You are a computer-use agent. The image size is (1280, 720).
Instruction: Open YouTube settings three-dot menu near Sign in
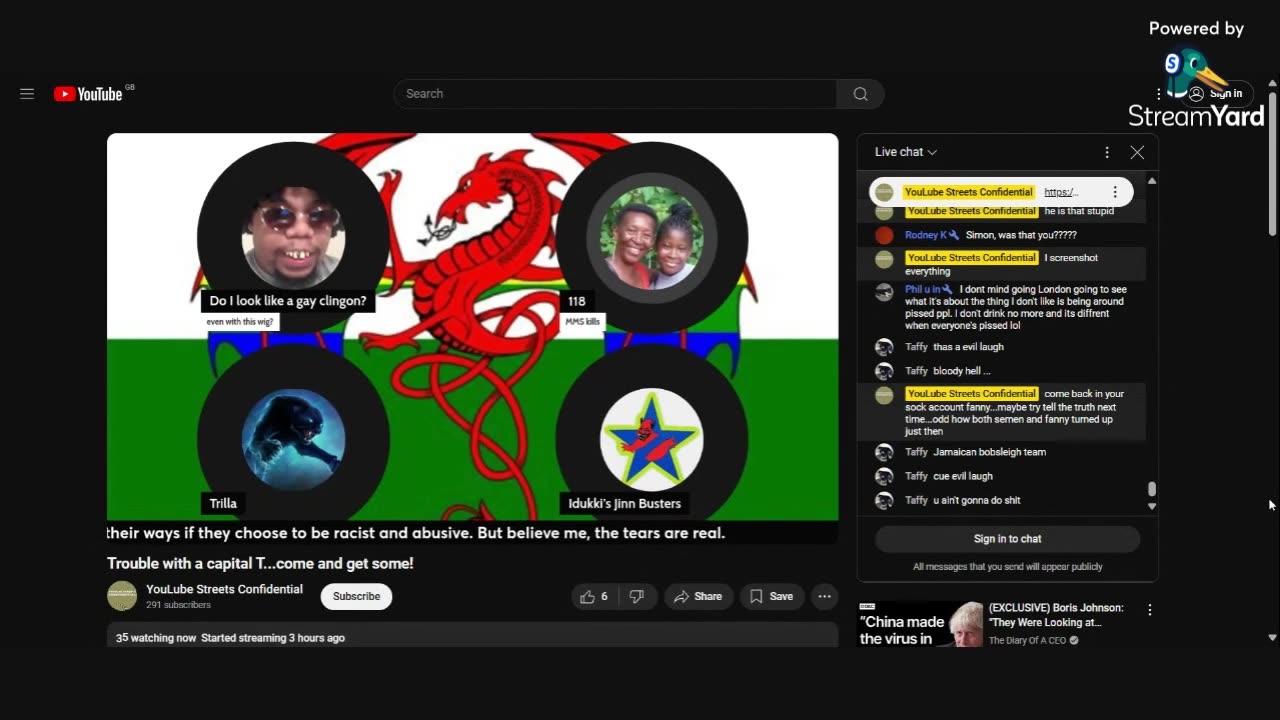coord(1158,94)
